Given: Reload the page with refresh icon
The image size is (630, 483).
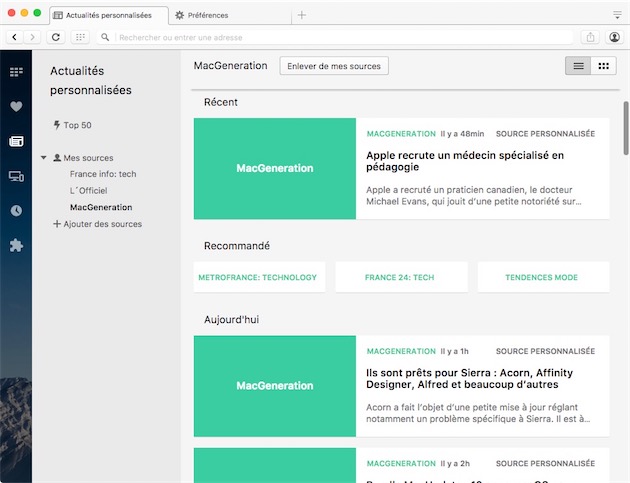Looking at the screenshot, I should (56, 37).
